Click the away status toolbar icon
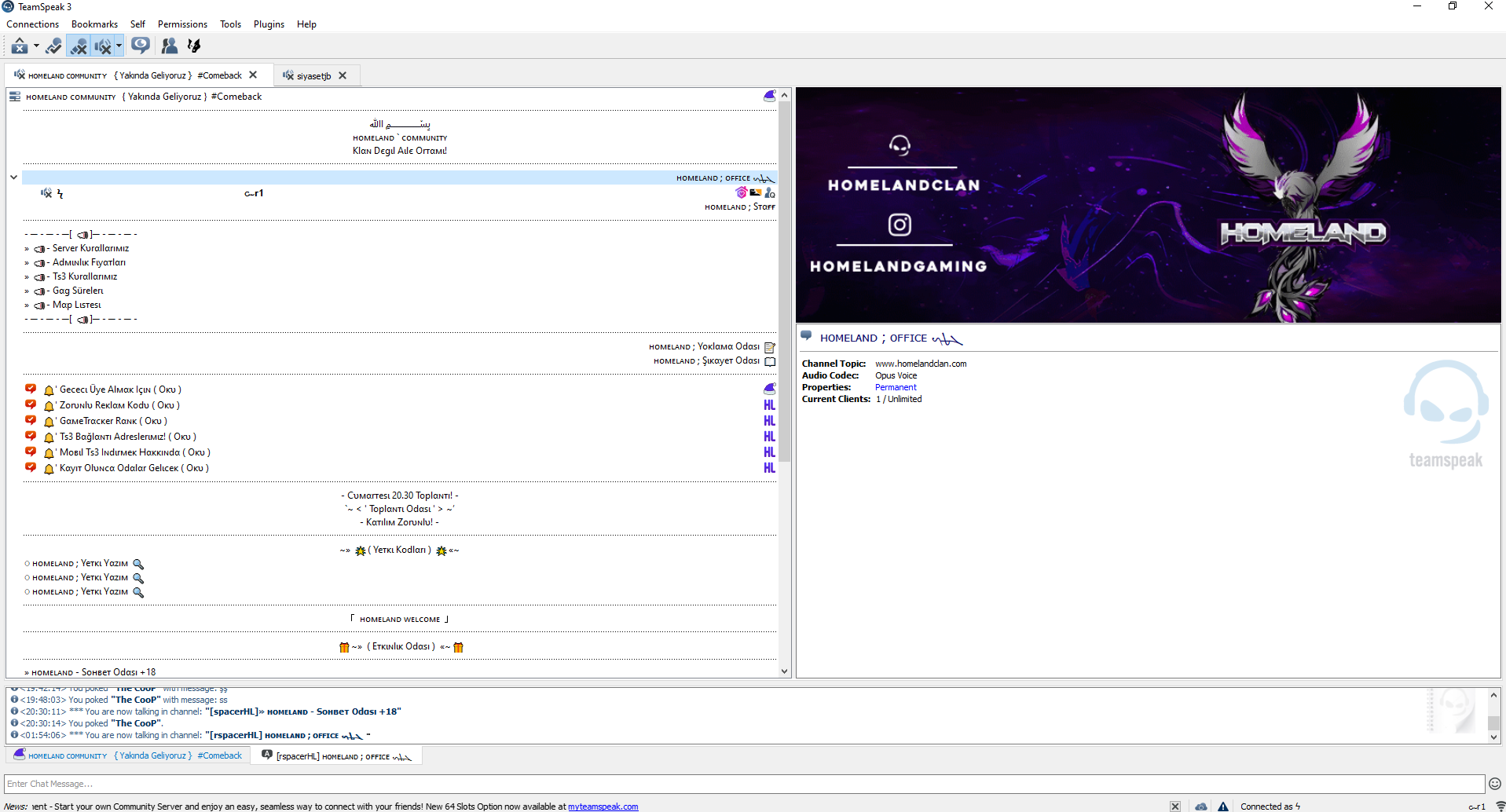Viewport: 1506px width, 812px height. click(x=20, y=46)
